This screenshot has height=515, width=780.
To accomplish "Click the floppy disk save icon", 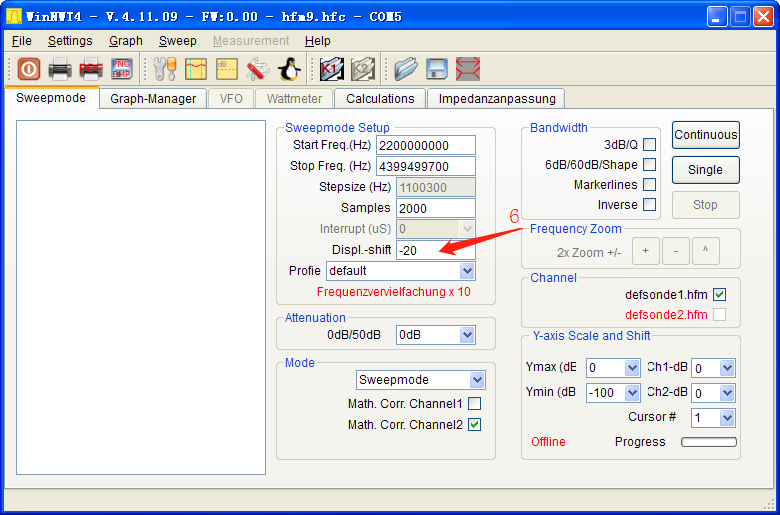I will pyautogui.click(x=437, y=69).
